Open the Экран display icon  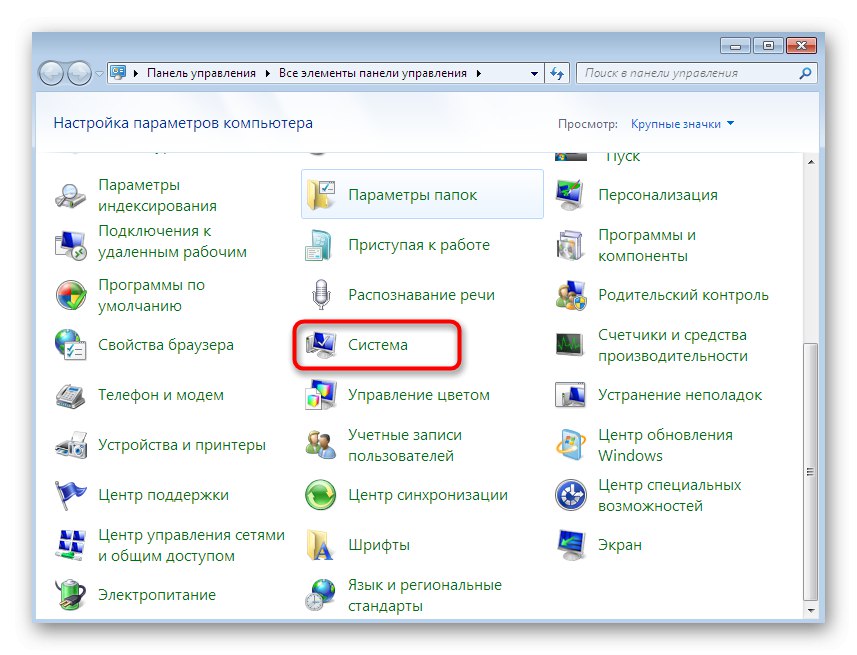pos(571,545)
